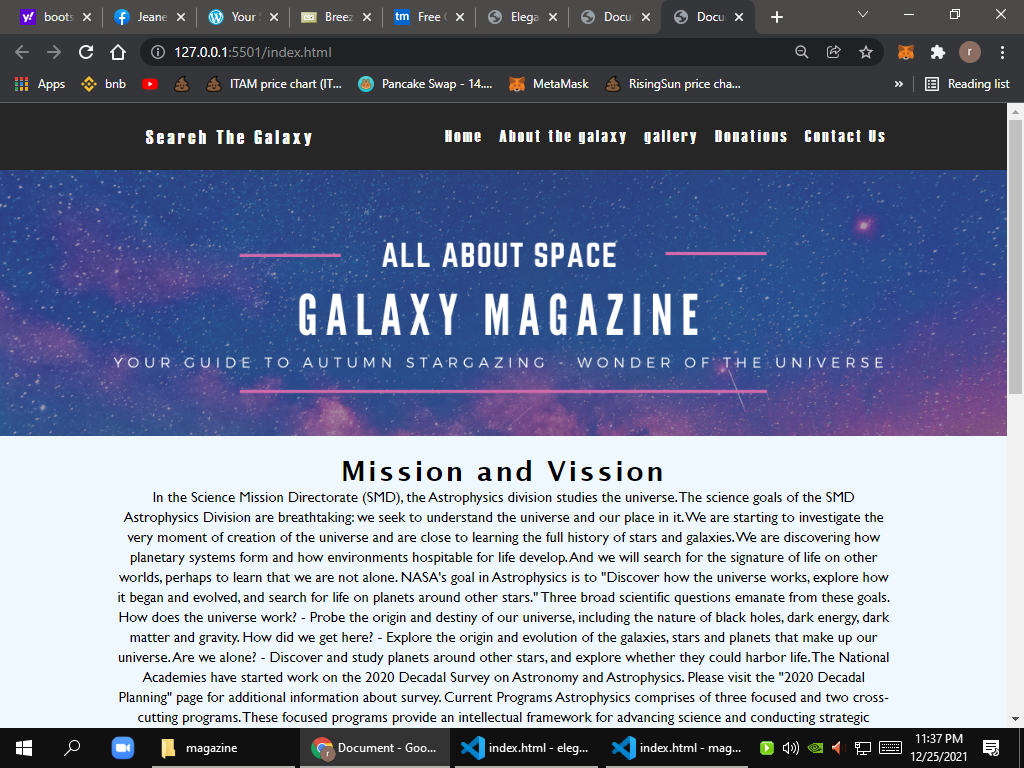Open the tab search dropdown arrow

point(863,16)
